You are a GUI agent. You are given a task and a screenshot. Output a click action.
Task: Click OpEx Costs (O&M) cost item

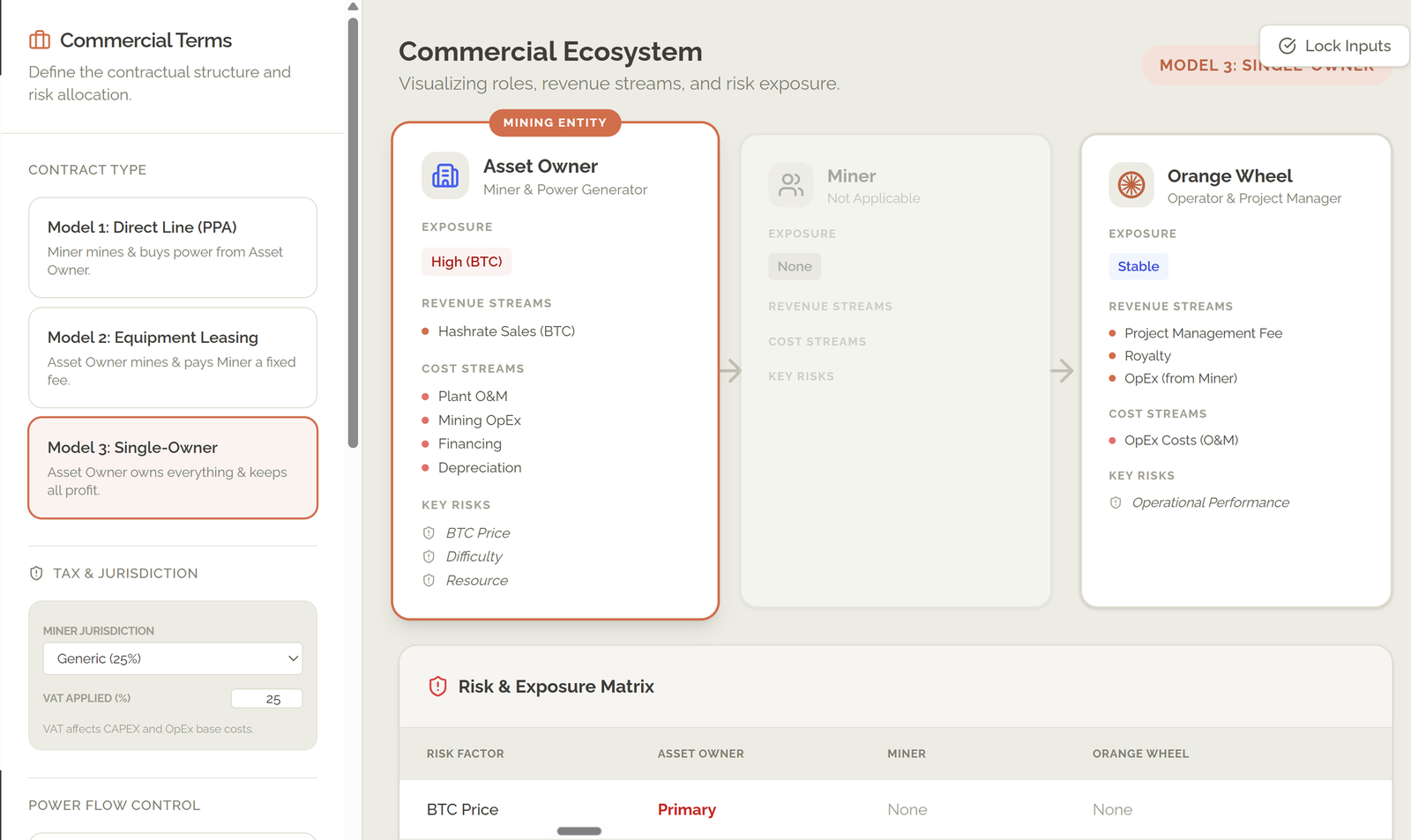tap(1181, 440)
